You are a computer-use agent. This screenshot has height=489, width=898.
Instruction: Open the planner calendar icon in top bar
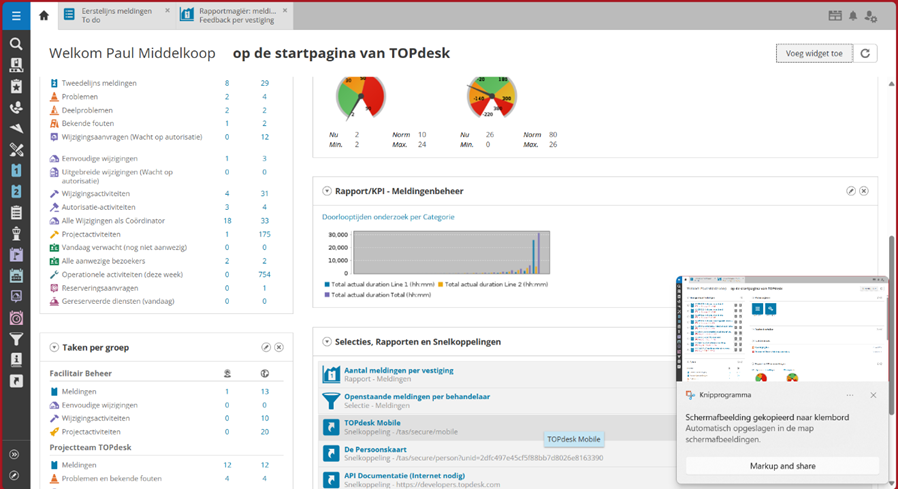[835, 16]
